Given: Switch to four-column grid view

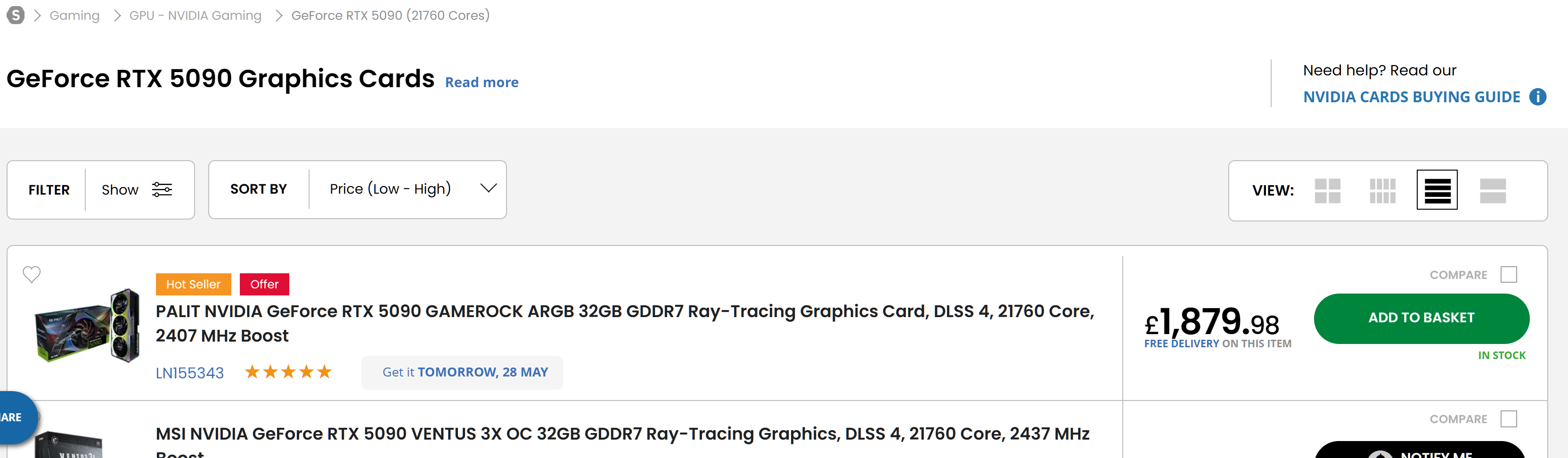Looking at the screenshot, I should coord(1382,191).
